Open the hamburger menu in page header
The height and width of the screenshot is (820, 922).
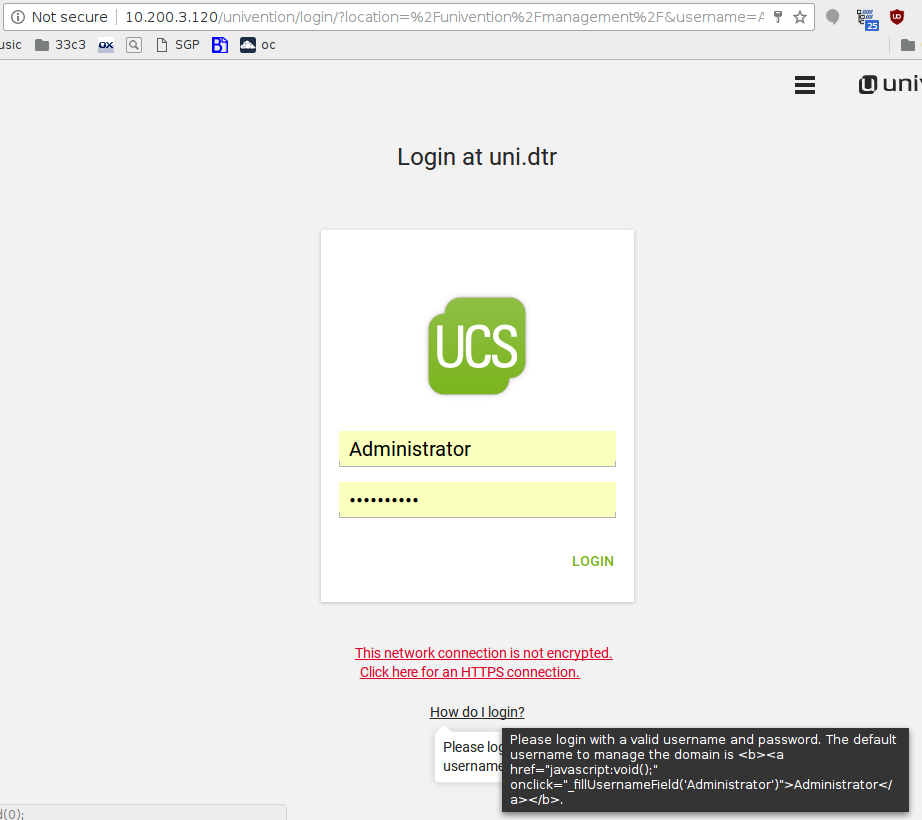(x=804, y=85)
